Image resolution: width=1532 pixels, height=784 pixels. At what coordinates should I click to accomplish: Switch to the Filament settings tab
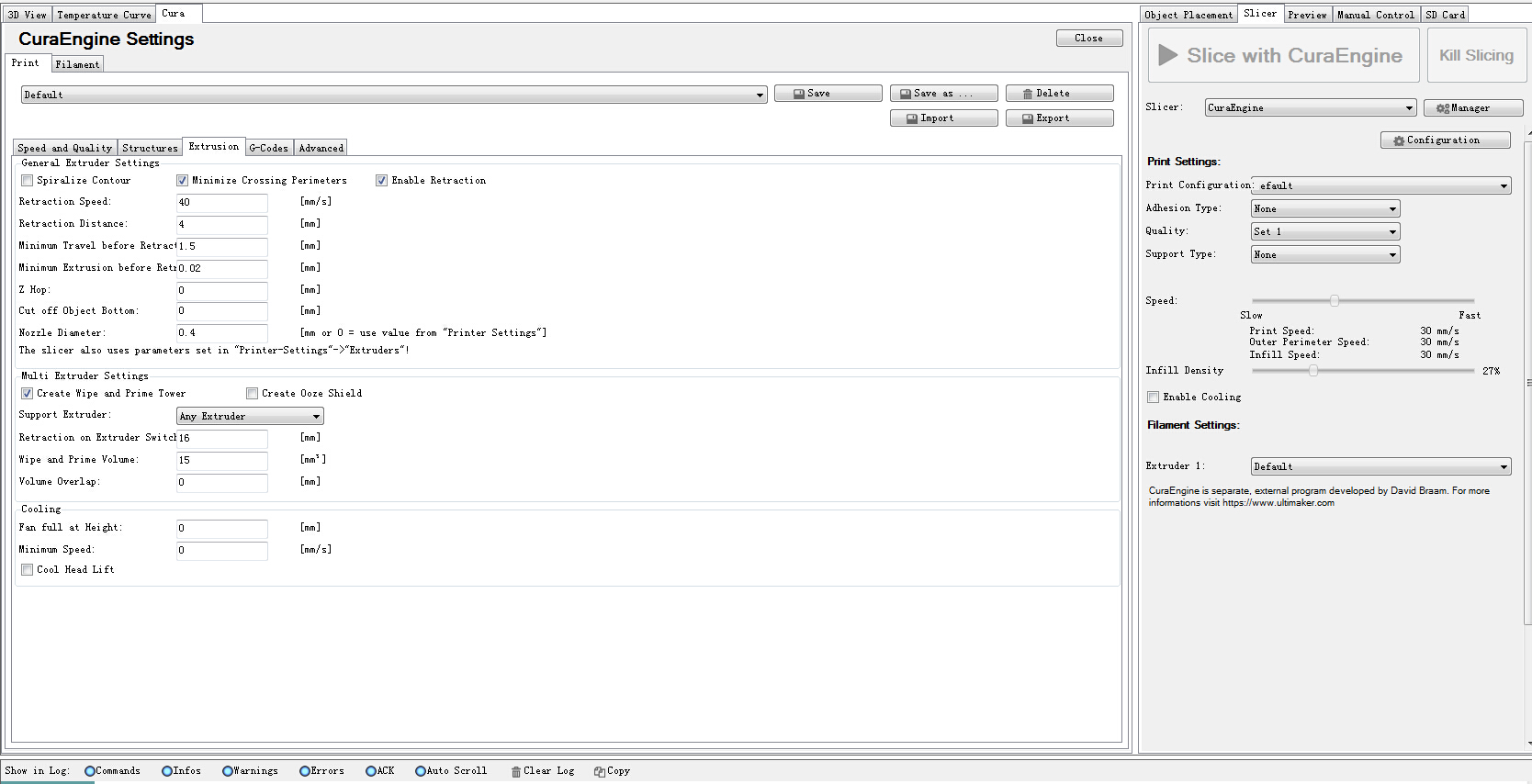click(77, 64)
